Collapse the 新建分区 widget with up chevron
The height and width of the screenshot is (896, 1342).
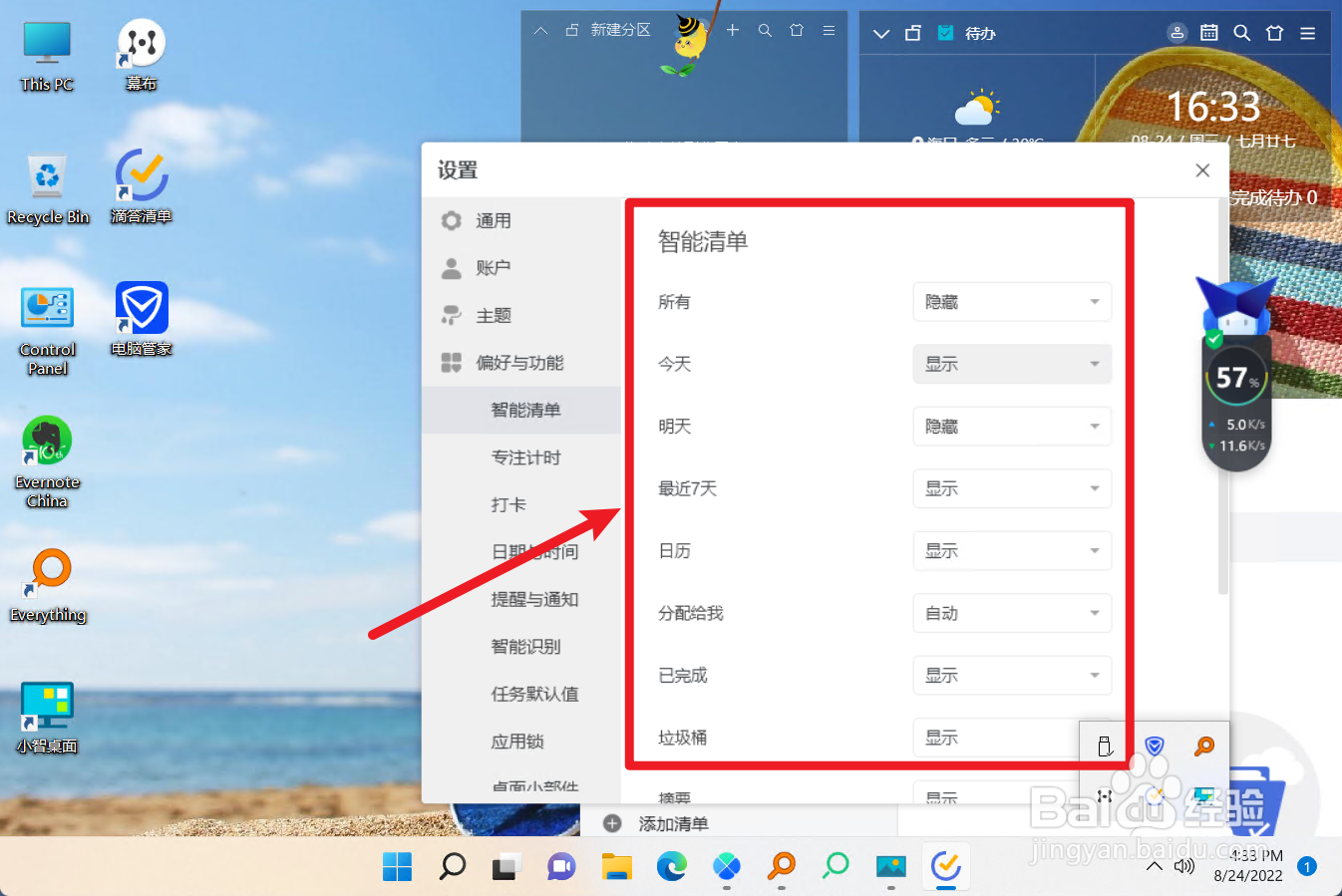pos(540,31)
